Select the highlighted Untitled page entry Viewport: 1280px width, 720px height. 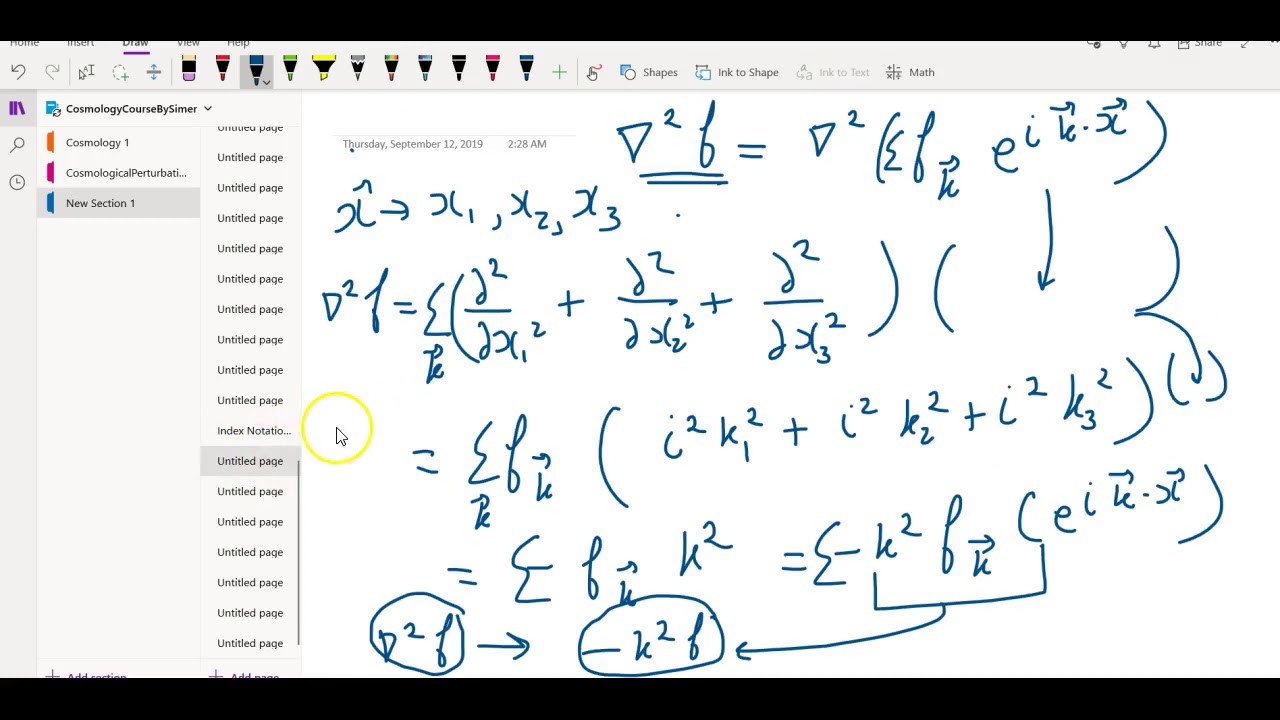point(250,461)
